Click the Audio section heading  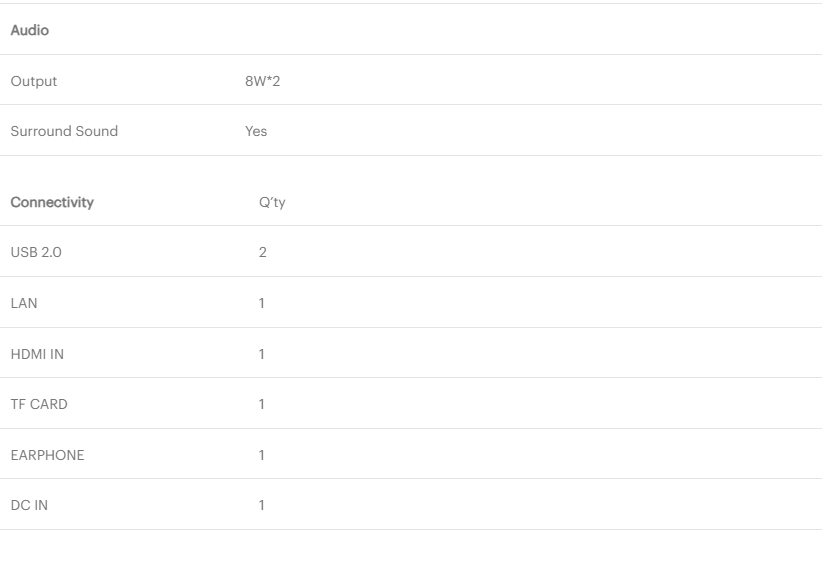tap(29, 30)
